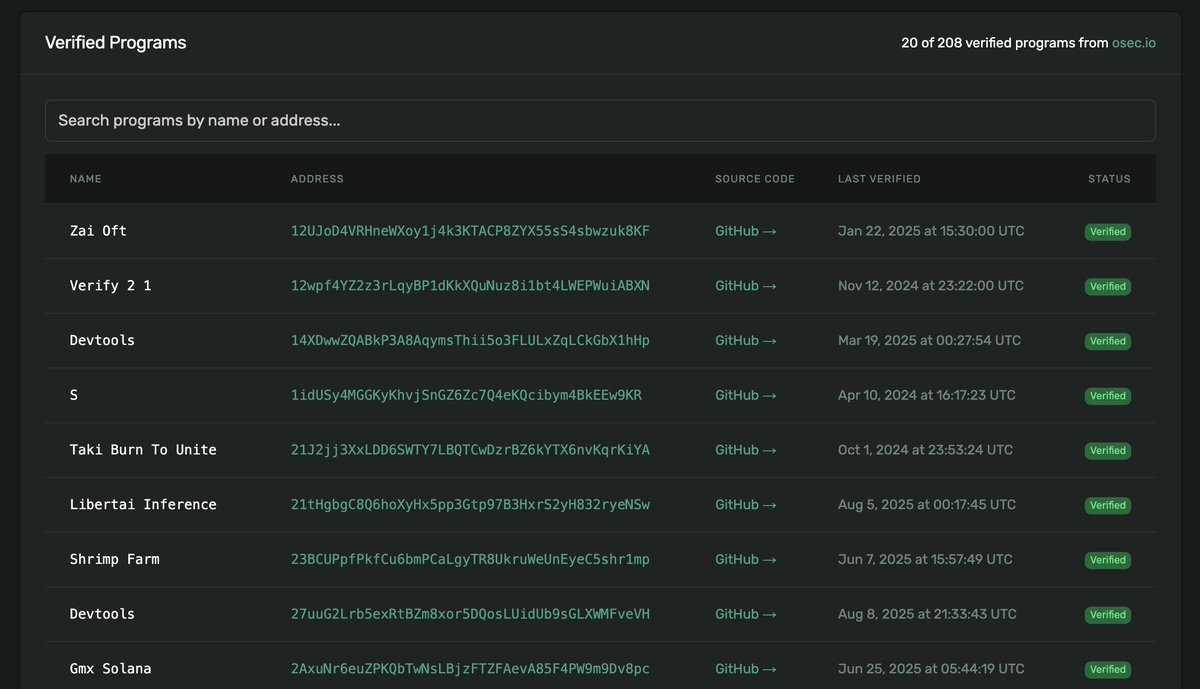Sort table by LAST VERIFIED column header
Viewport: 1200px width, 689px height.
[879, 178]
